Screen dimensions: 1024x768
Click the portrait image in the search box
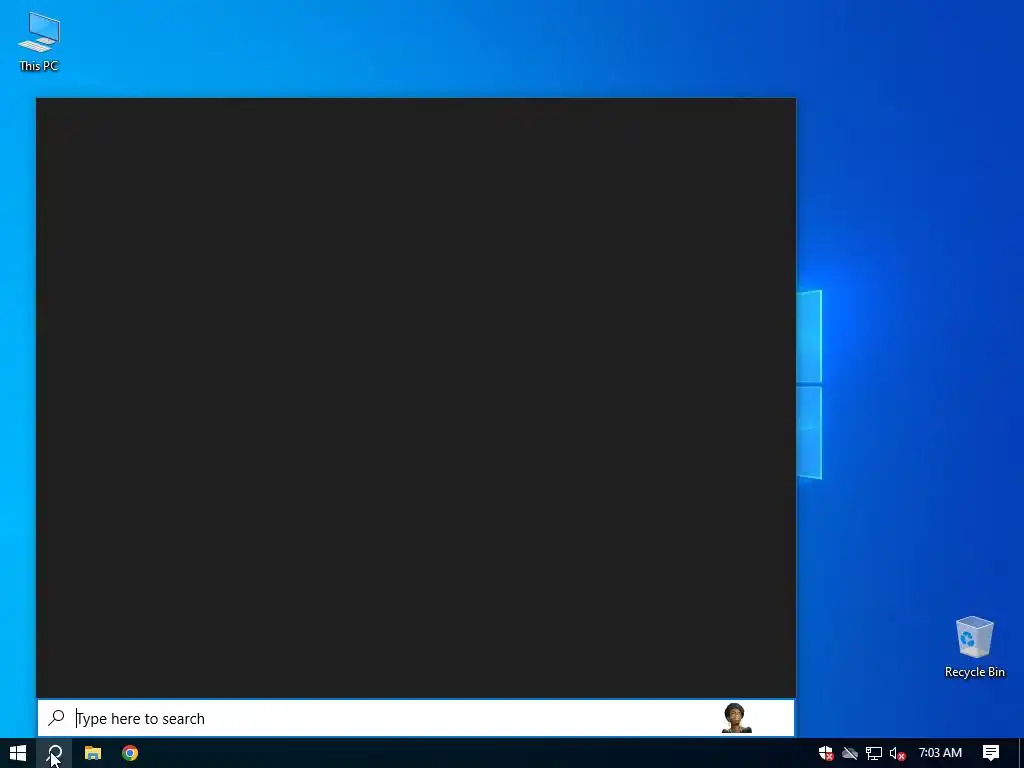[736, 718]
